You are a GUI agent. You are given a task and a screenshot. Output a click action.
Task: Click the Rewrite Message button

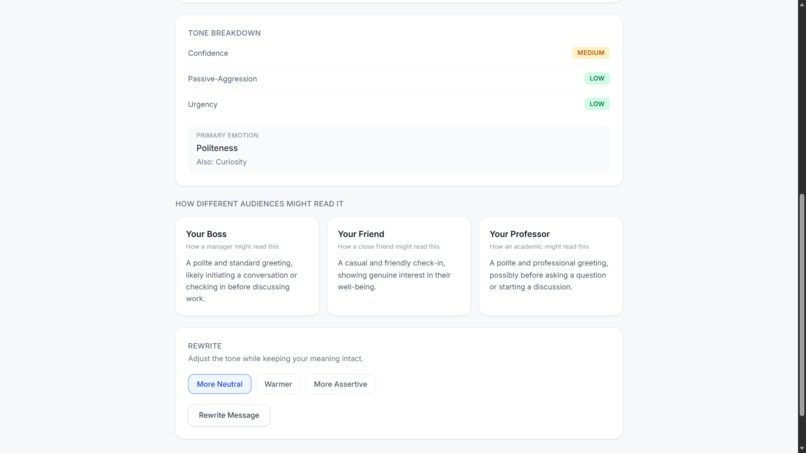point(229,415)
